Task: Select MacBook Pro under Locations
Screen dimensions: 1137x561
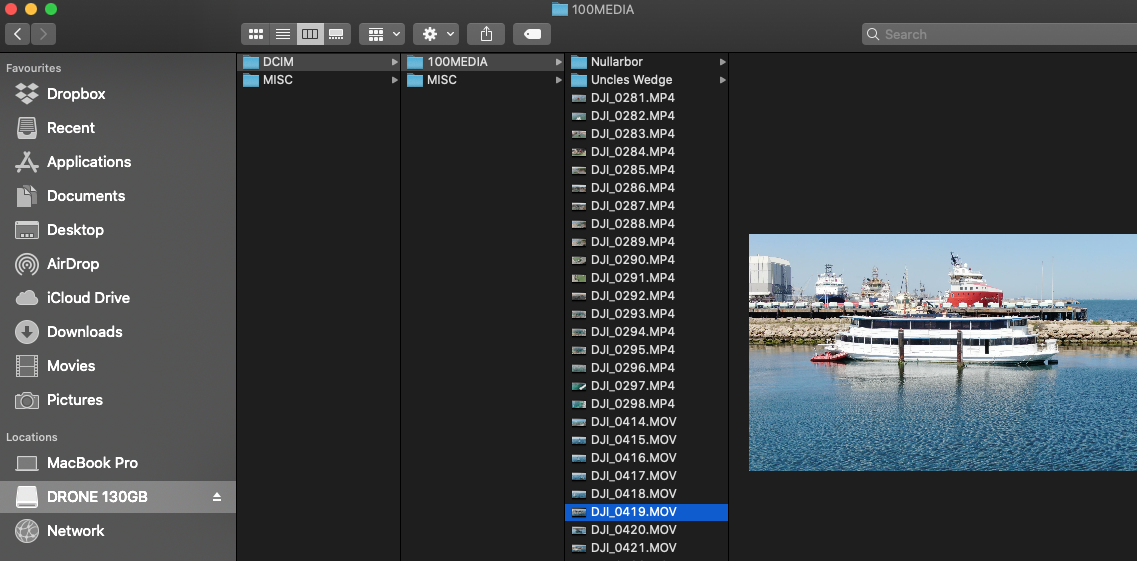Action: click(x=92, y=463)
